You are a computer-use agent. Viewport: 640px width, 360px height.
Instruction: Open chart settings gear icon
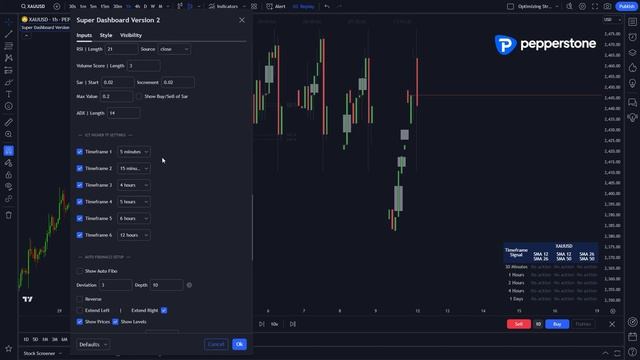[x=582, y=6]
